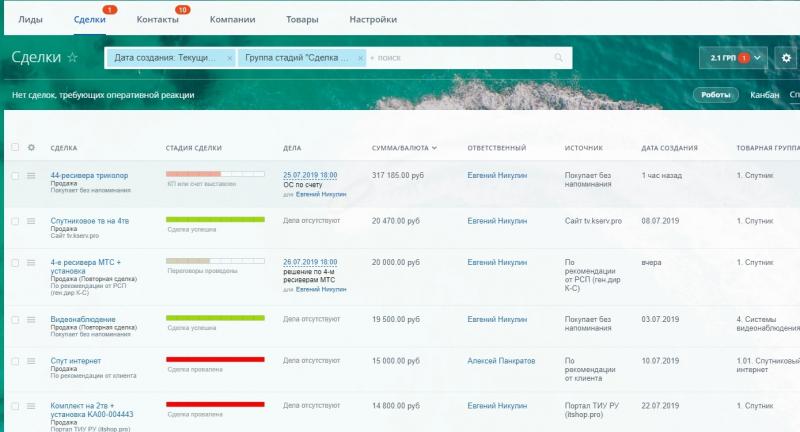The image size is (800, 432).
Task: Click the amount 317 185.00 руб
Action: [x=398, y=175]
